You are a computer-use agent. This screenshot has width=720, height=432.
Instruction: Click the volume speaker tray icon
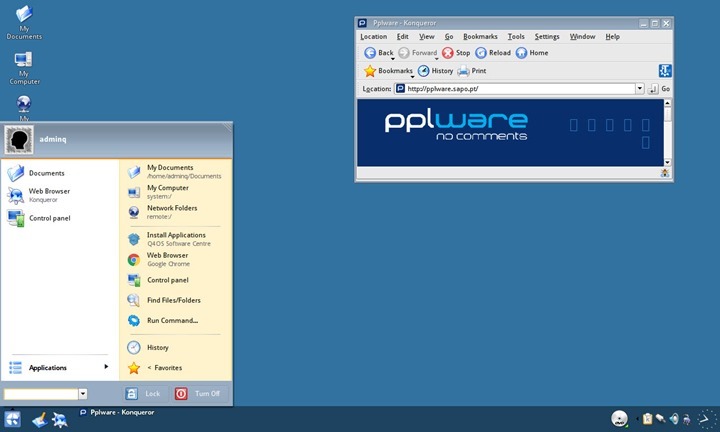click(x=674, y=418)
